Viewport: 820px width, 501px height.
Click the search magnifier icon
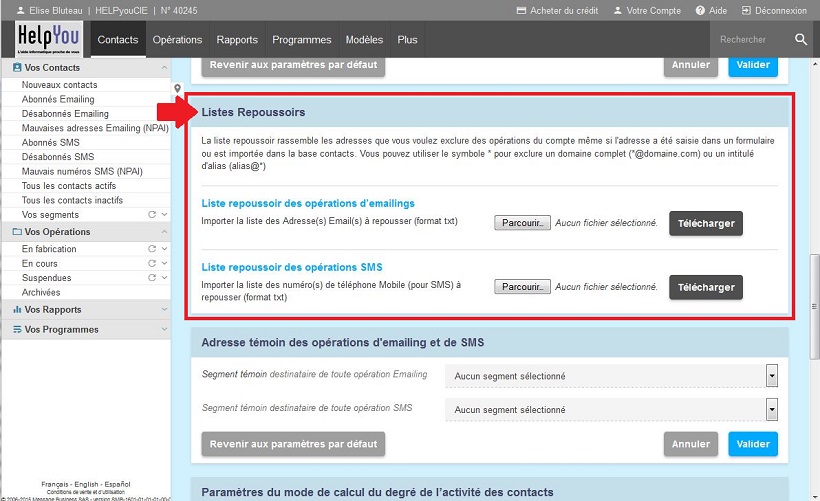(801, 39)
